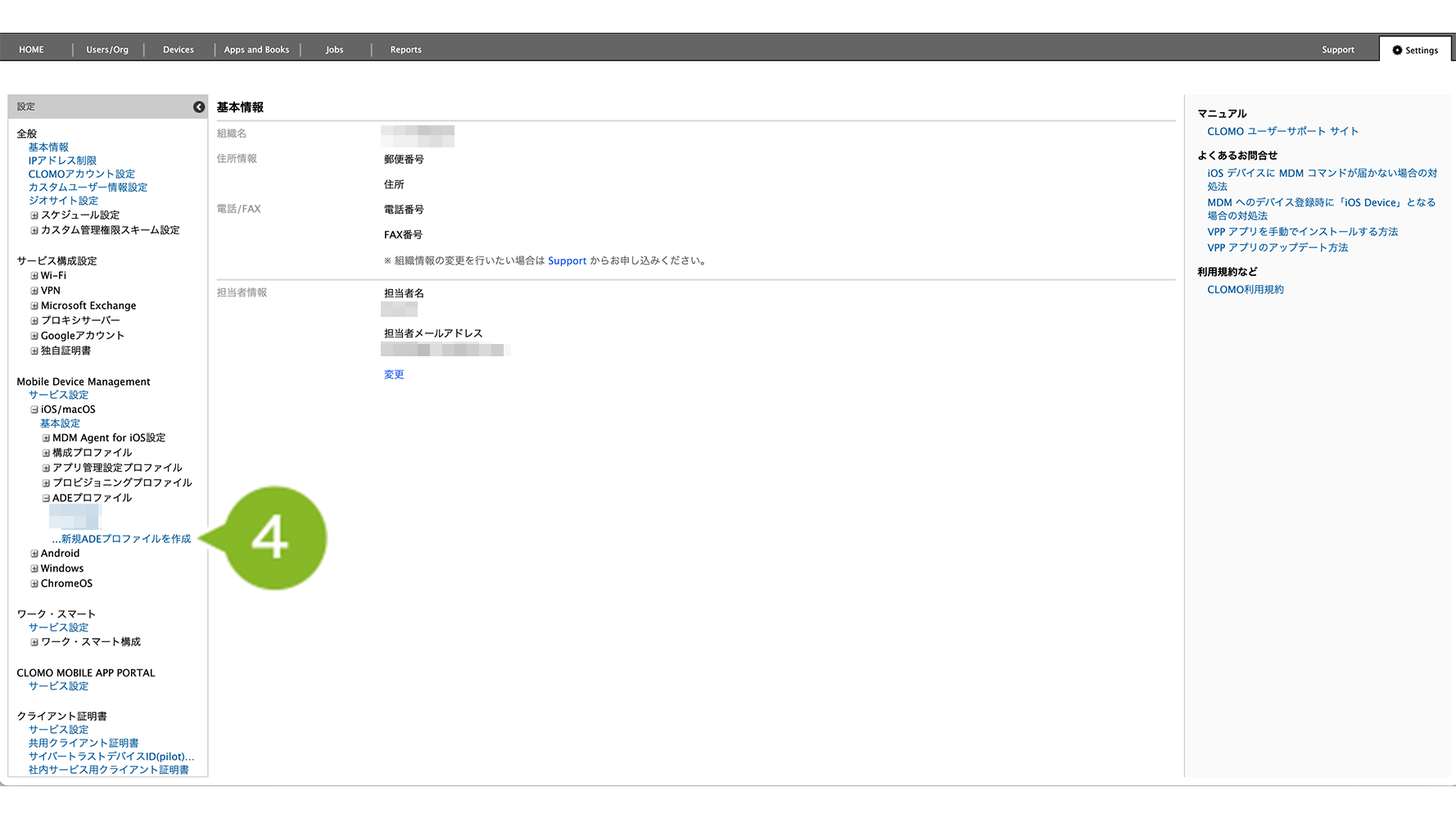Expand the Googleアカウント node

(x=34, y=336)
